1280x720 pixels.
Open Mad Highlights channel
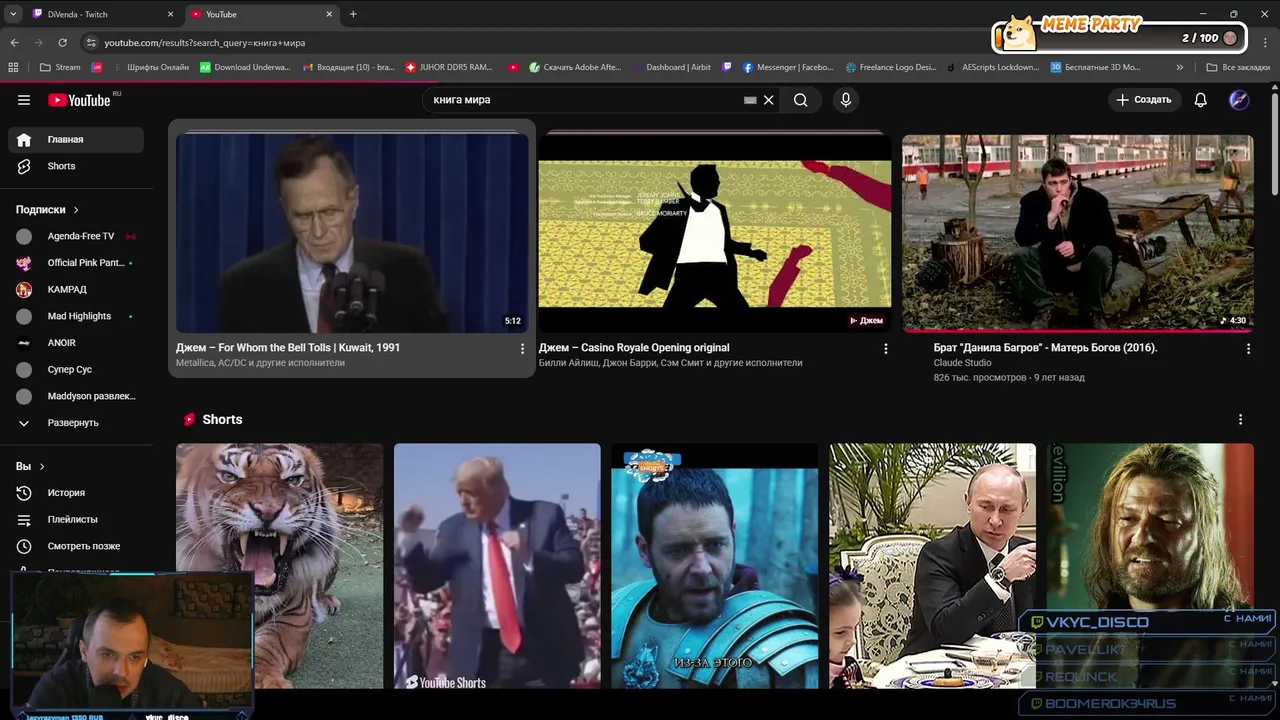point(76,316)
